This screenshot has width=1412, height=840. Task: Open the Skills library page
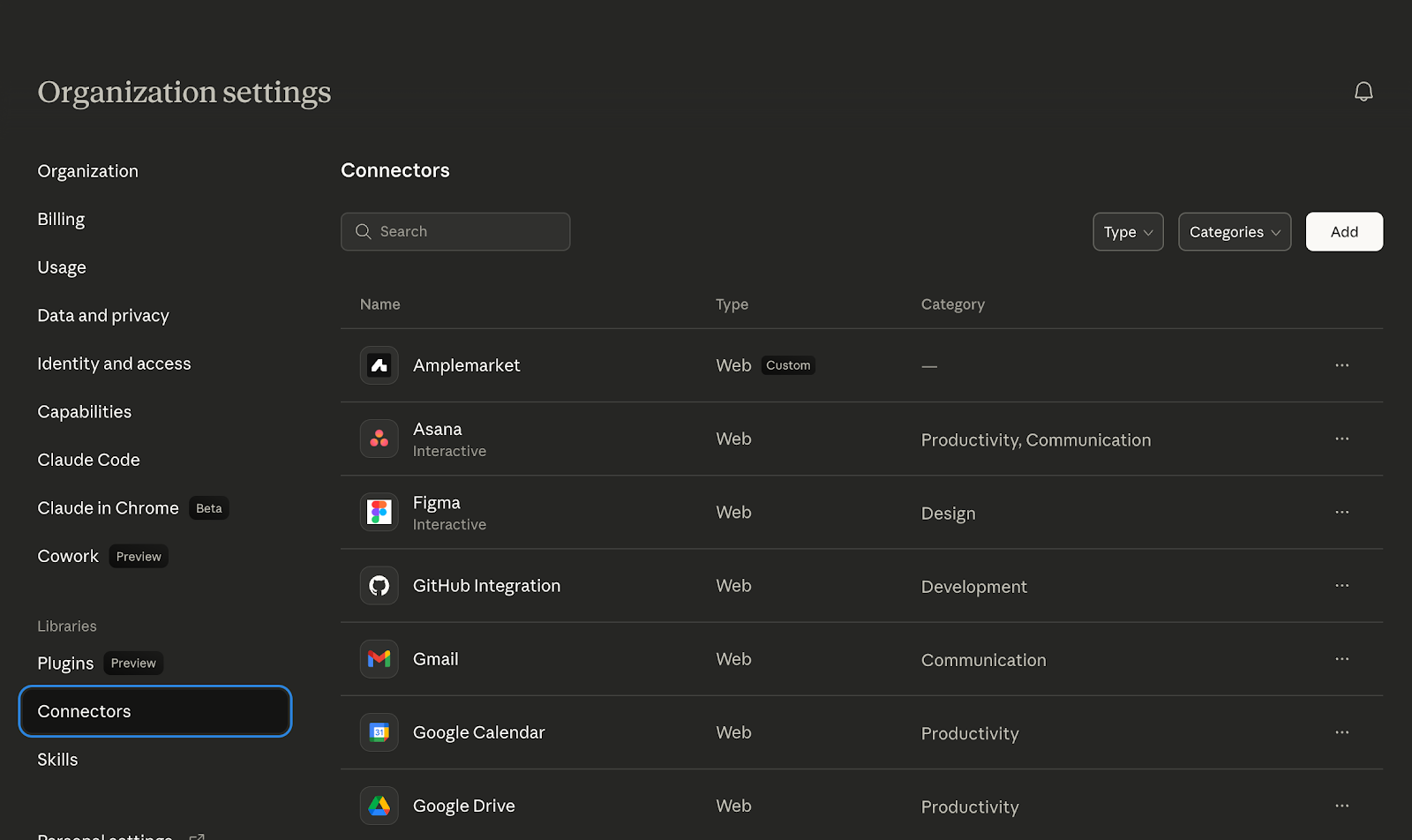[x=57, y=760]
